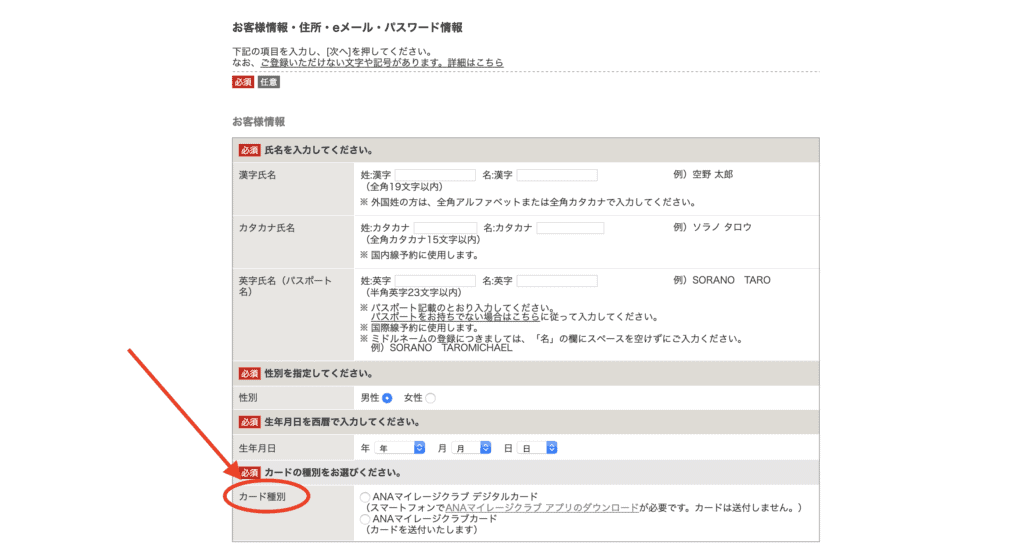Click the 名:英字 passport given name field
The height and width of the screenshot is (548, 1024).
(556, 281)
